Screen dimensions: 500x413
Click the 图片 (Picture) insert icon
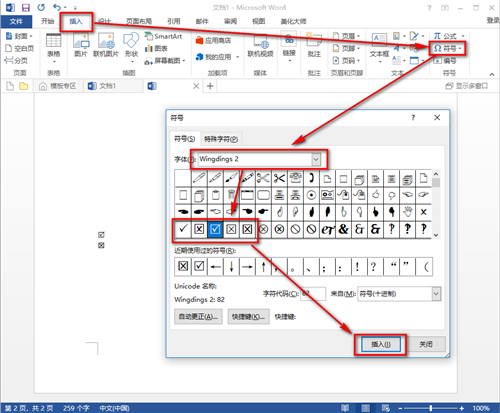coord(81,45)
